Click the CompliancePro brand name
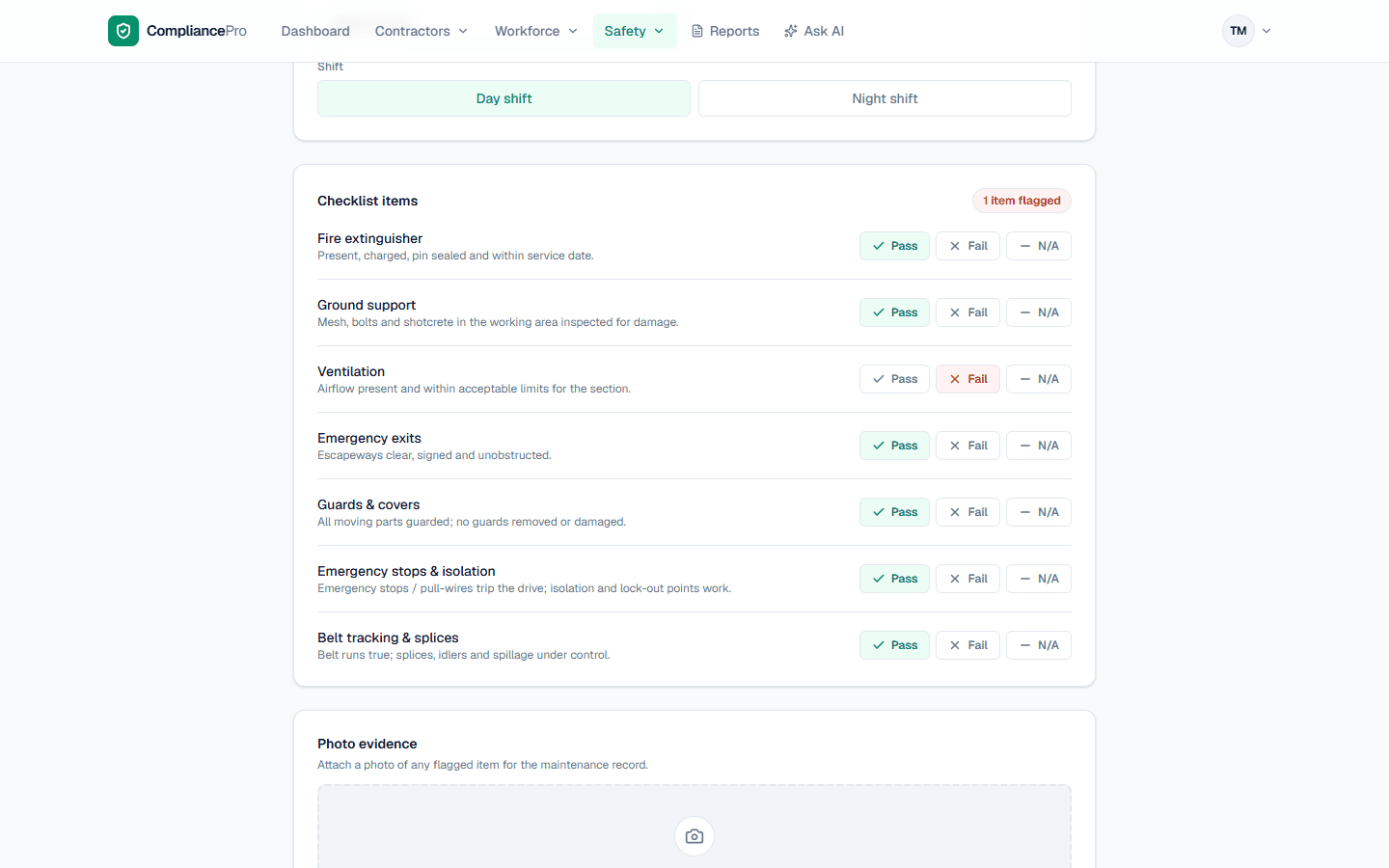The width and height of the screenshot is (1389, 868). point(197,31)
